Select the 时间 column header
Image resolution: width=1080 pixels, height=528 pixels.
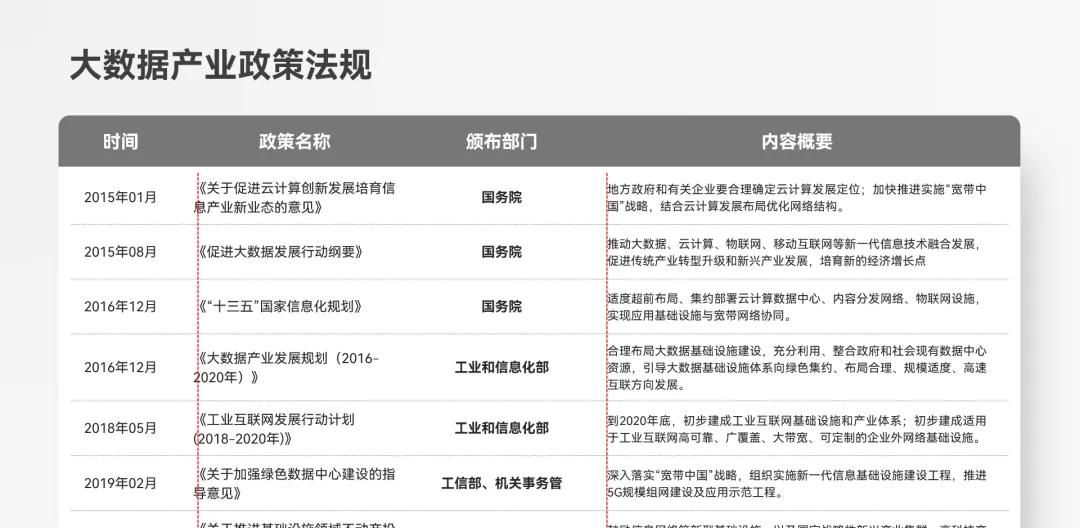point(121,142)
